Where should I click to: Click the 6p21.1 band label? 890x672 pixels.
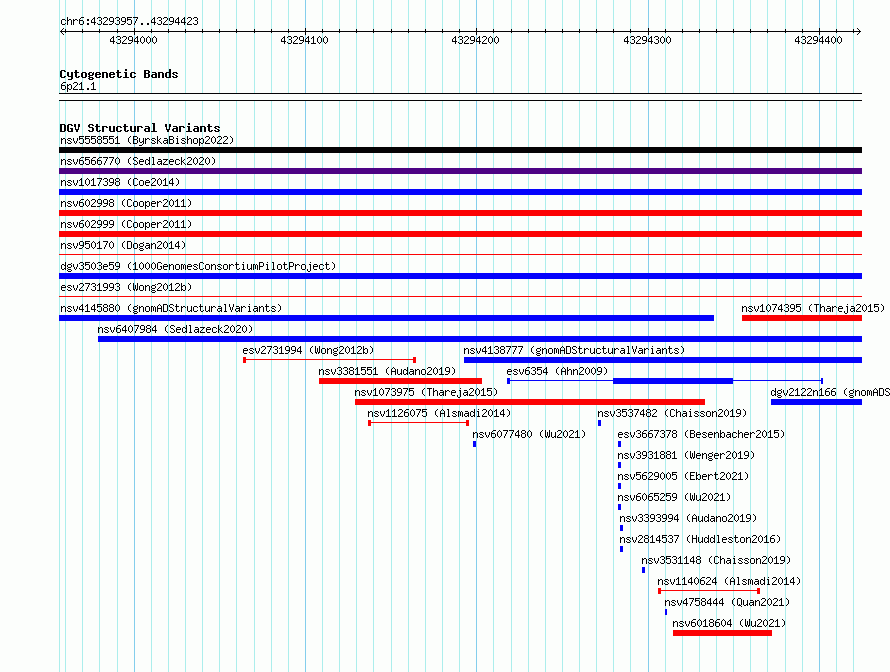click(78, 86)
